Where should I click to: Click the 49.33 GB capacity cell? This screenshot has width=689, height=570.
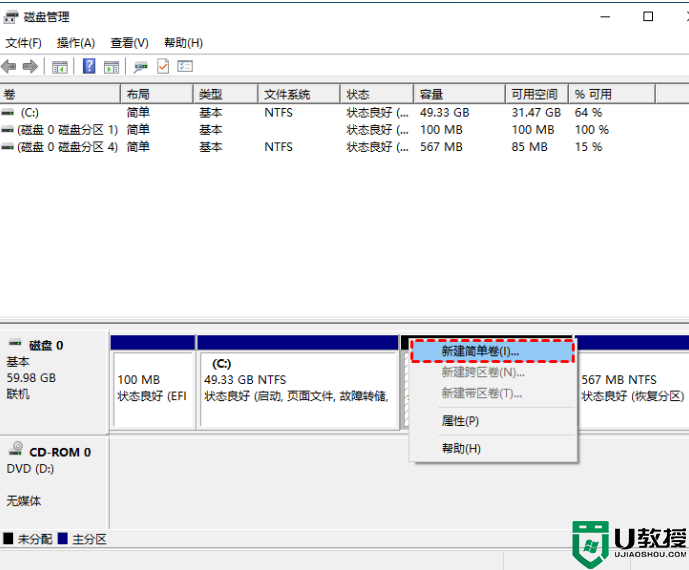(445, 113)
